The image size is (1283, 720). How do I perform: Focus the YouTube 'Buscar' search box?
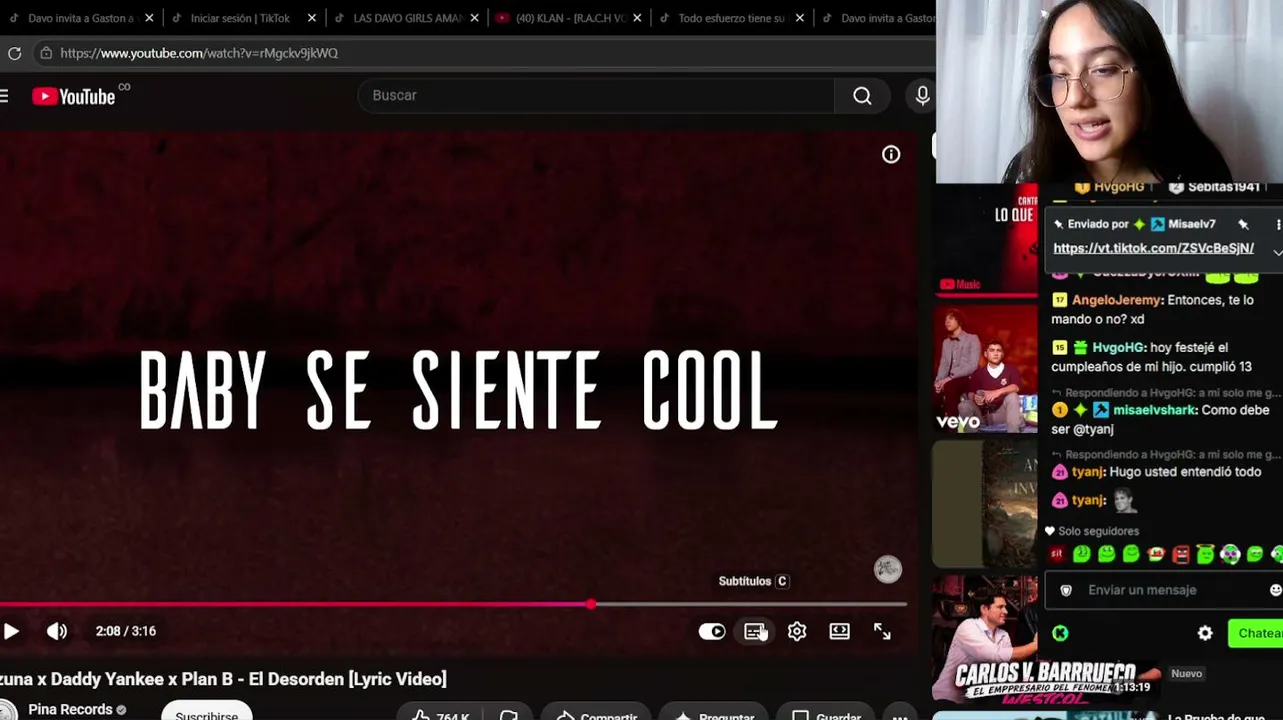point(596,96)
